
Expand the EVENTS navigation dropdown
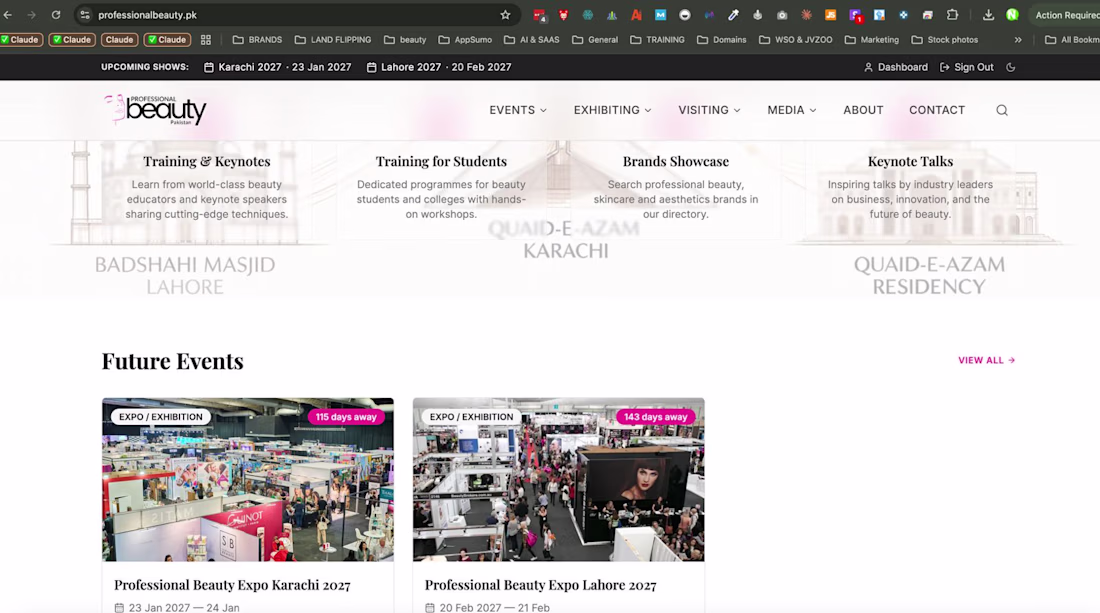[x=518, y=110]
